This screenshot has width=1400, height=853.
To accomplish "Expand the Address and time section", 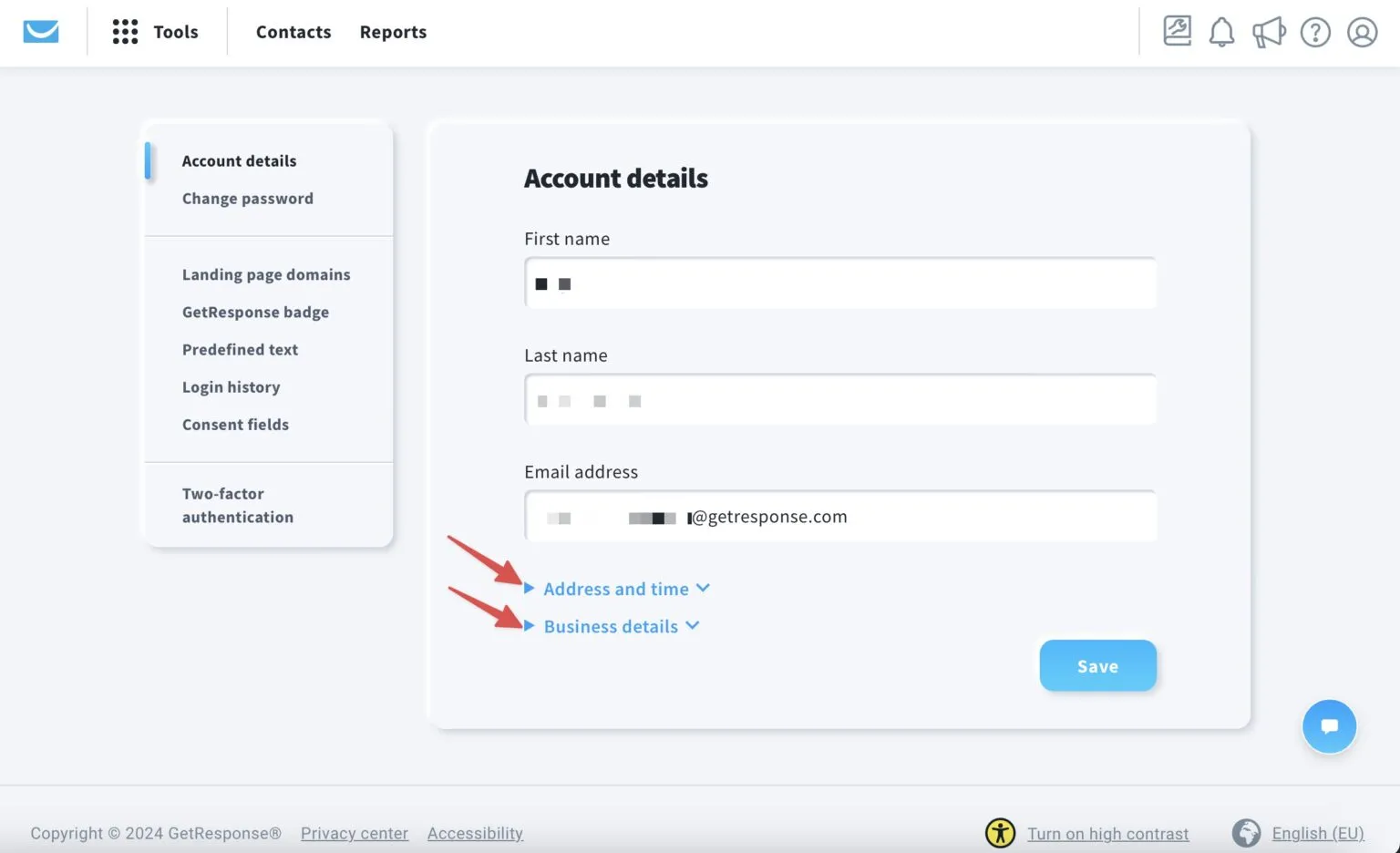I will (x=616, y=589).
